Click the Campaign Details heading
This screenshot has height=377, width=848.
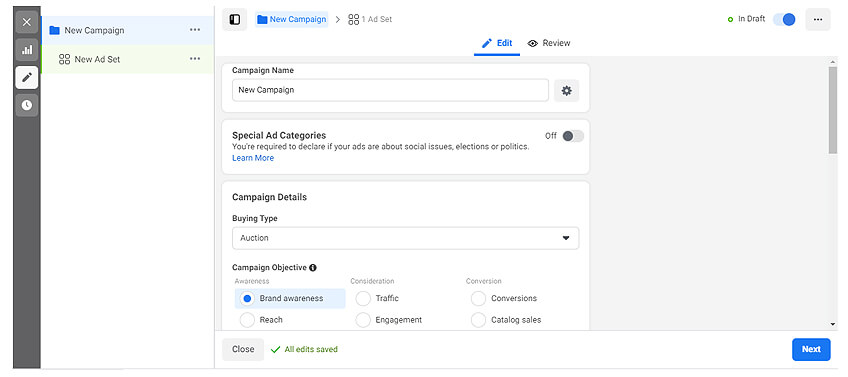click(x=269, y=197)
